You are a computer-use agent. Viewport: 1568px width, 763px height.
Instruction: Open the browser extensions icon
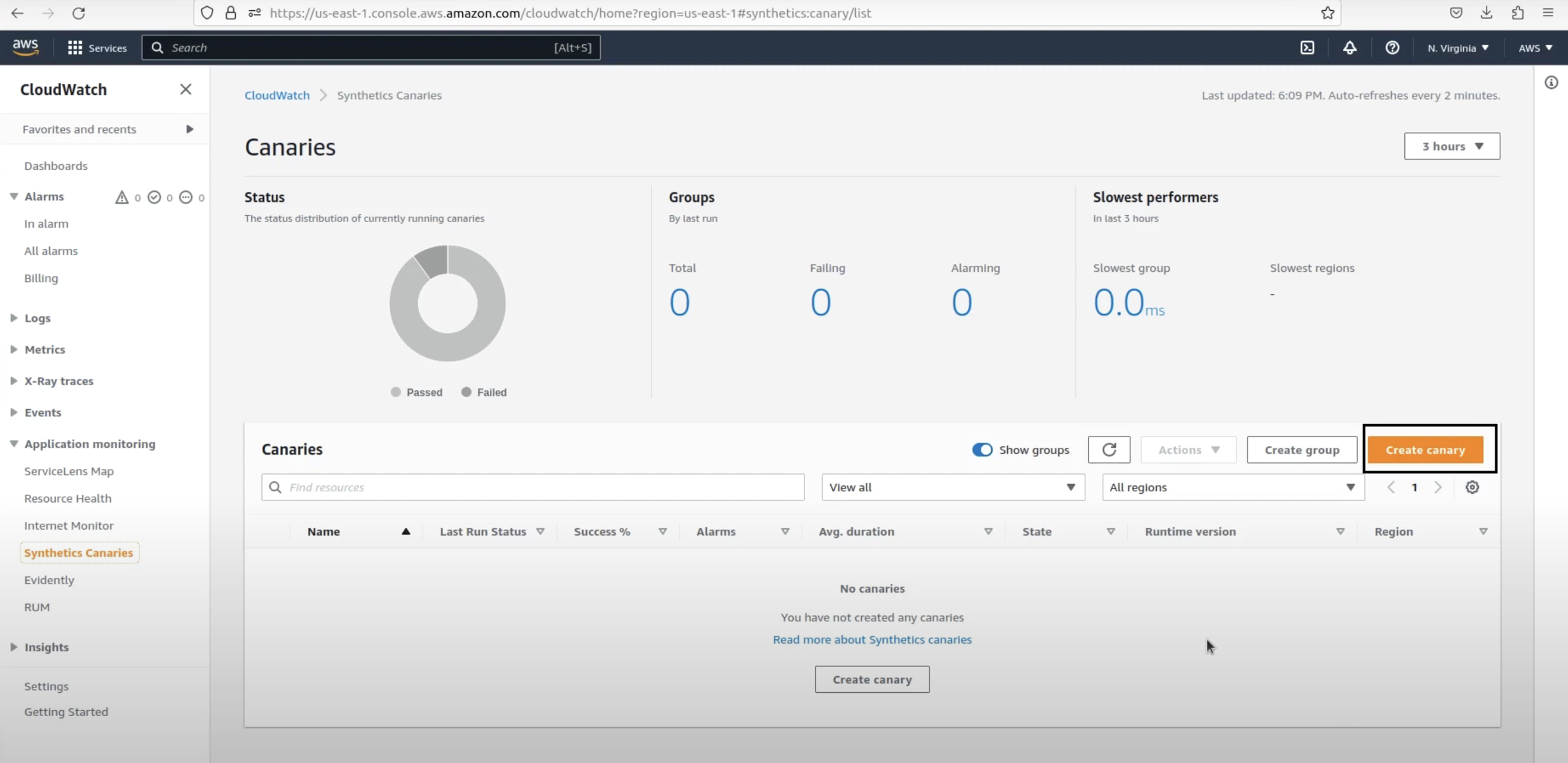(1518, 13)
